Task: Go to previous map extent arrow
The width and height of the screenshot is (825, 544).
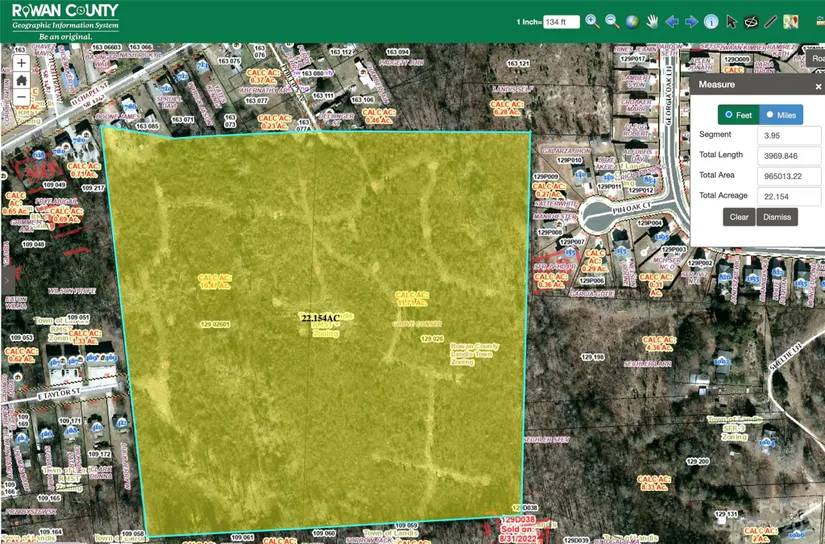Action: [672, 21]
